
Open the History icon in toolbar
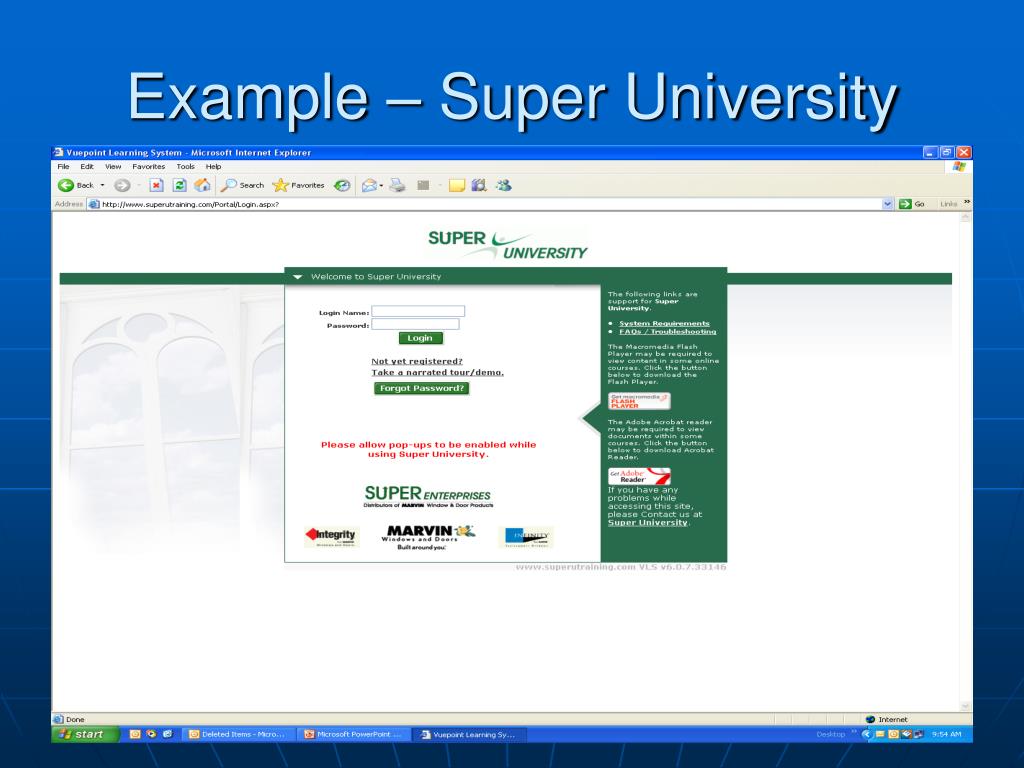click(342, 185)
